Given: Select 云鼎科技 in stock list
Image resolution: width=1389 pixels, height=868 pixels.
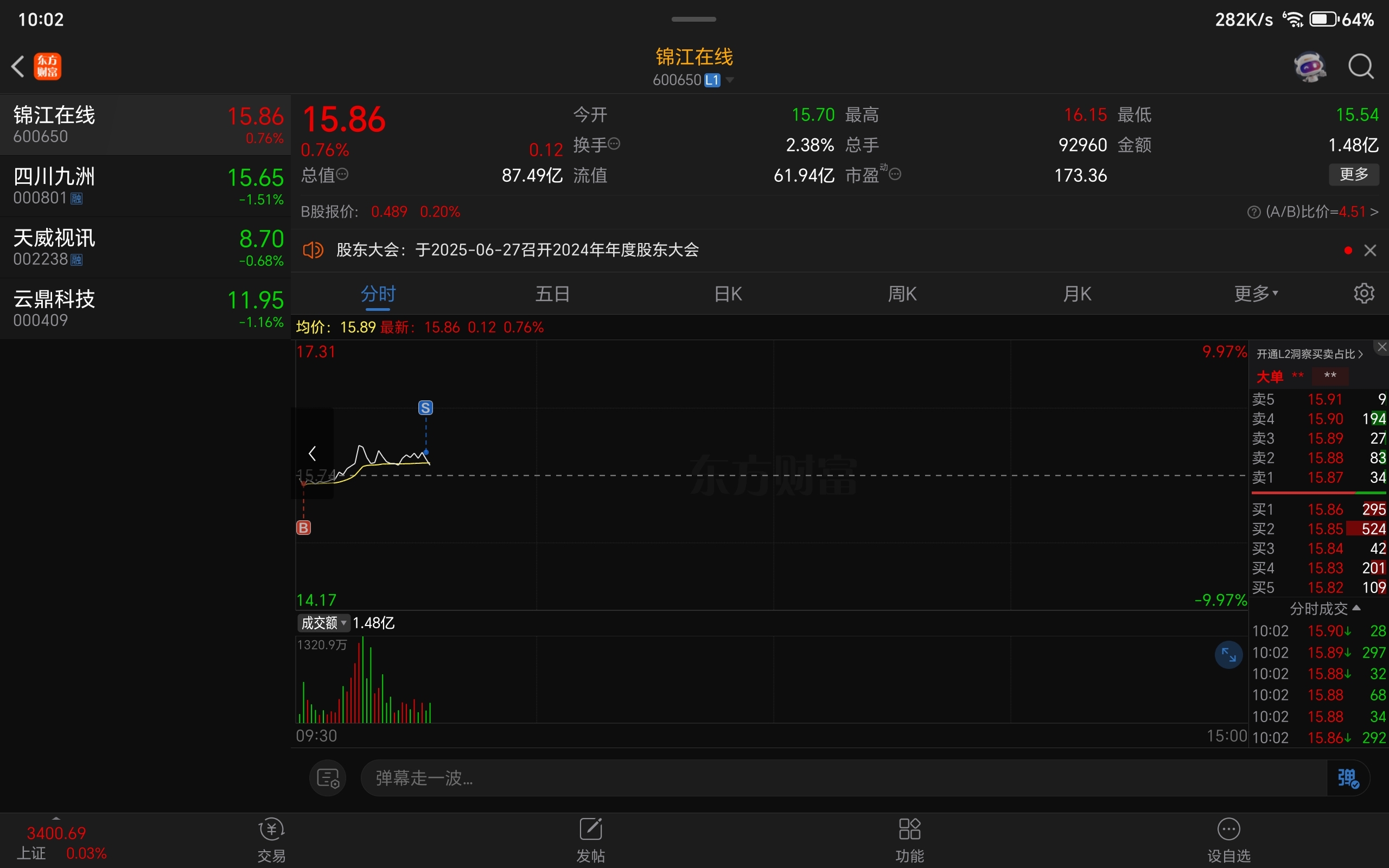Looking at the screenshot, I should pyautogui.click(x=145, y=309).
